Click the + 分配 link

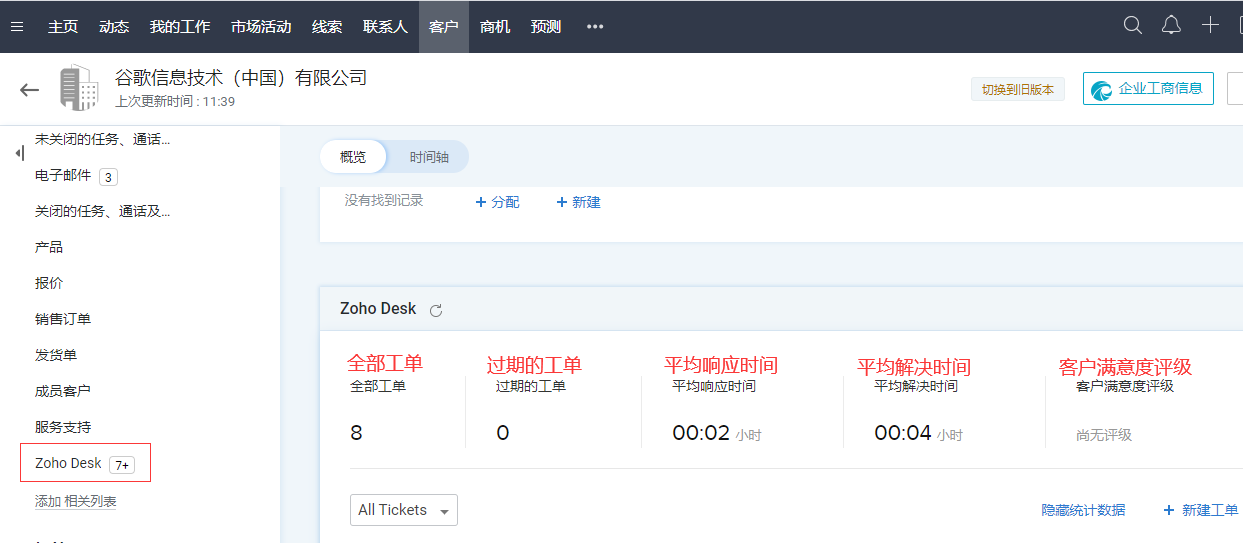(x=497, y=202)
